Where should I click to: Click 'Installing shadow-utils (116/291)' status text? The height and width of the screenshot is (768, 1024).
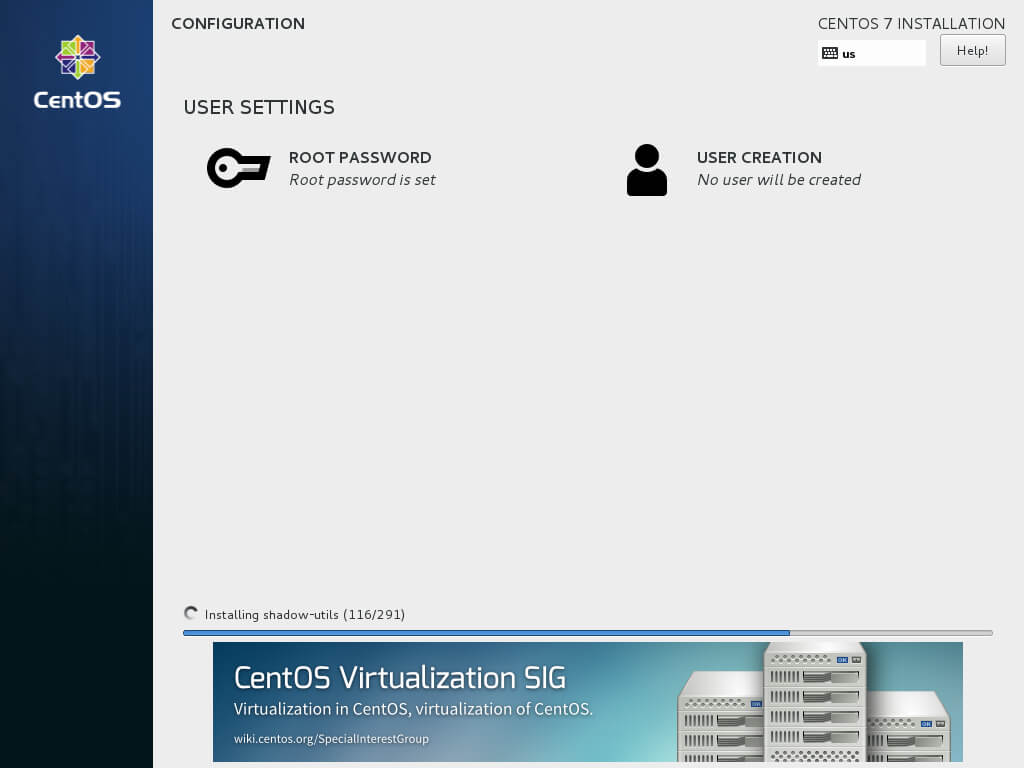click(304, 615)
